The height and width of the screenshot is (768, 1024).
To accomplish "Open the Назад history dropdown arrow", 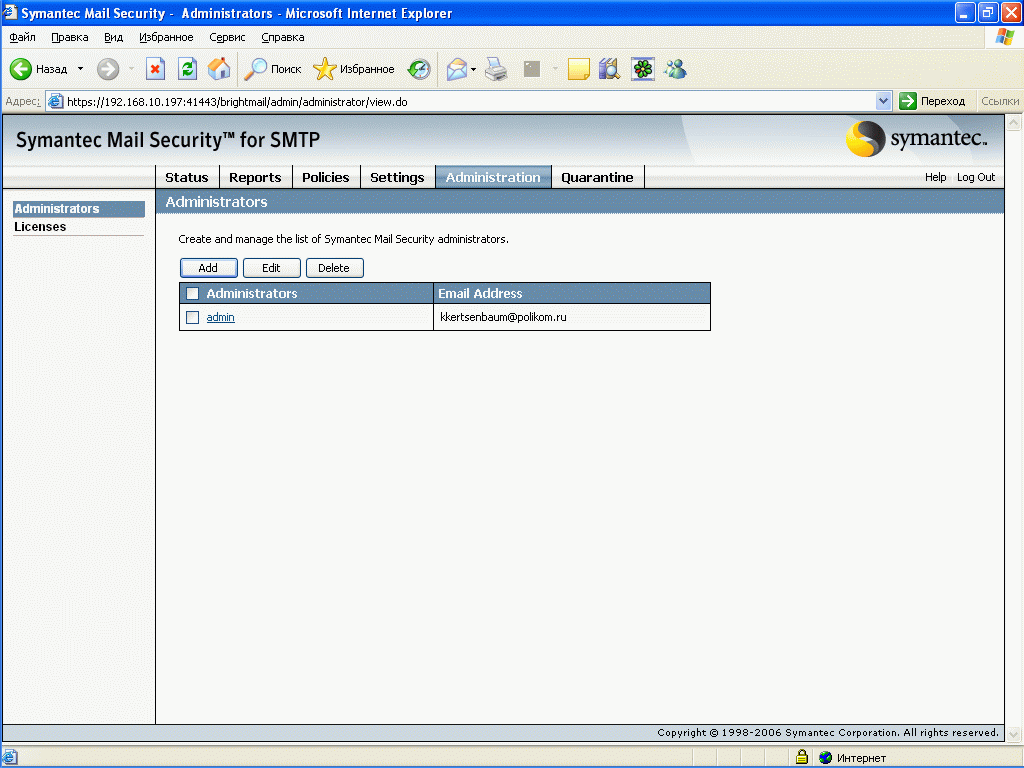I will point(80,69).
